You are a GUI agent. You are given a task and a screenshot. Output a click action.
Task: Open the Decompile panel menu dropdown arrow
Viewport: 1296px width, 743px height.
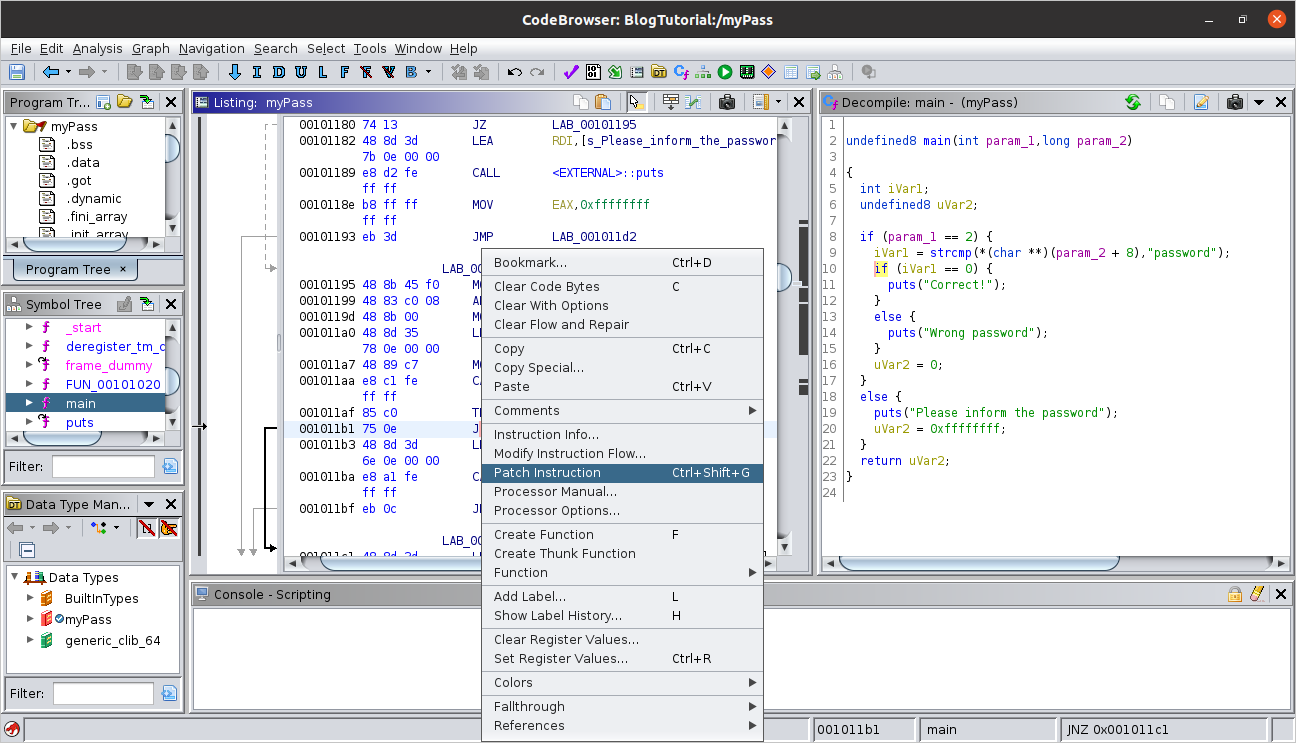click(1259, 102)
